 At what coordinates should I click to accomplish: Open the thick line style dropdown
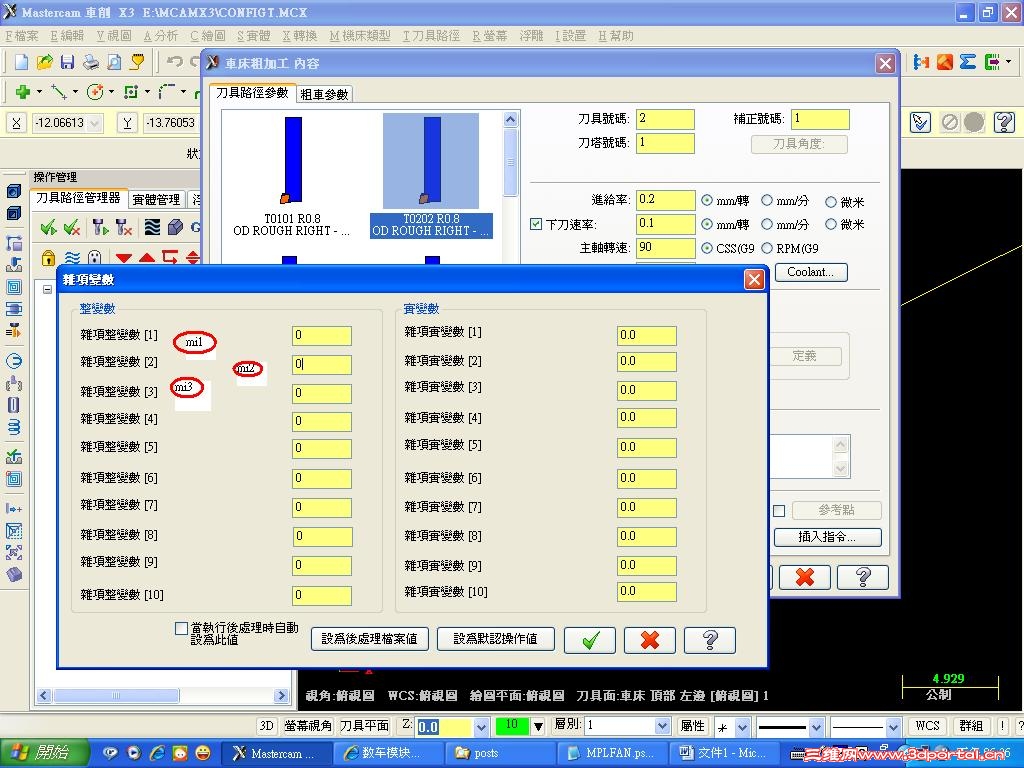(x=816, y=726)
